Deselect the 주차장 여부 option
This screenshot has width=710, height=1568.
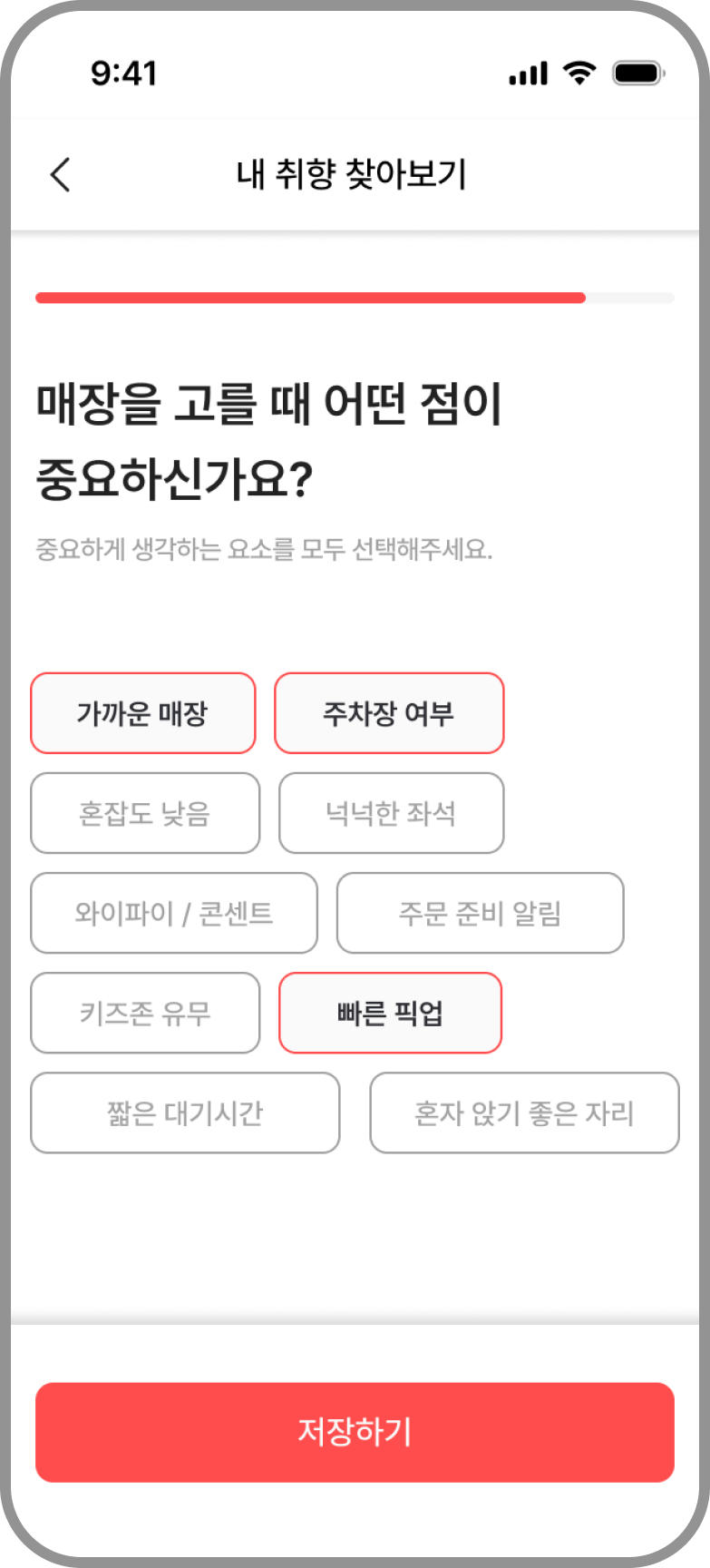(x=389, y=713)
